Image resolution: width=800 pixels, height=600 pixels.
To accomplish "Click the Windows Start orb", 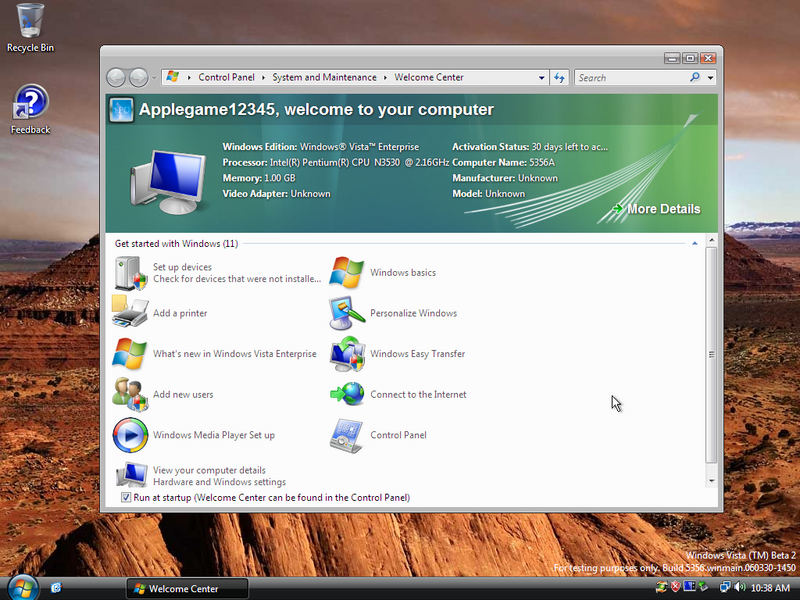I will [22, 588].
